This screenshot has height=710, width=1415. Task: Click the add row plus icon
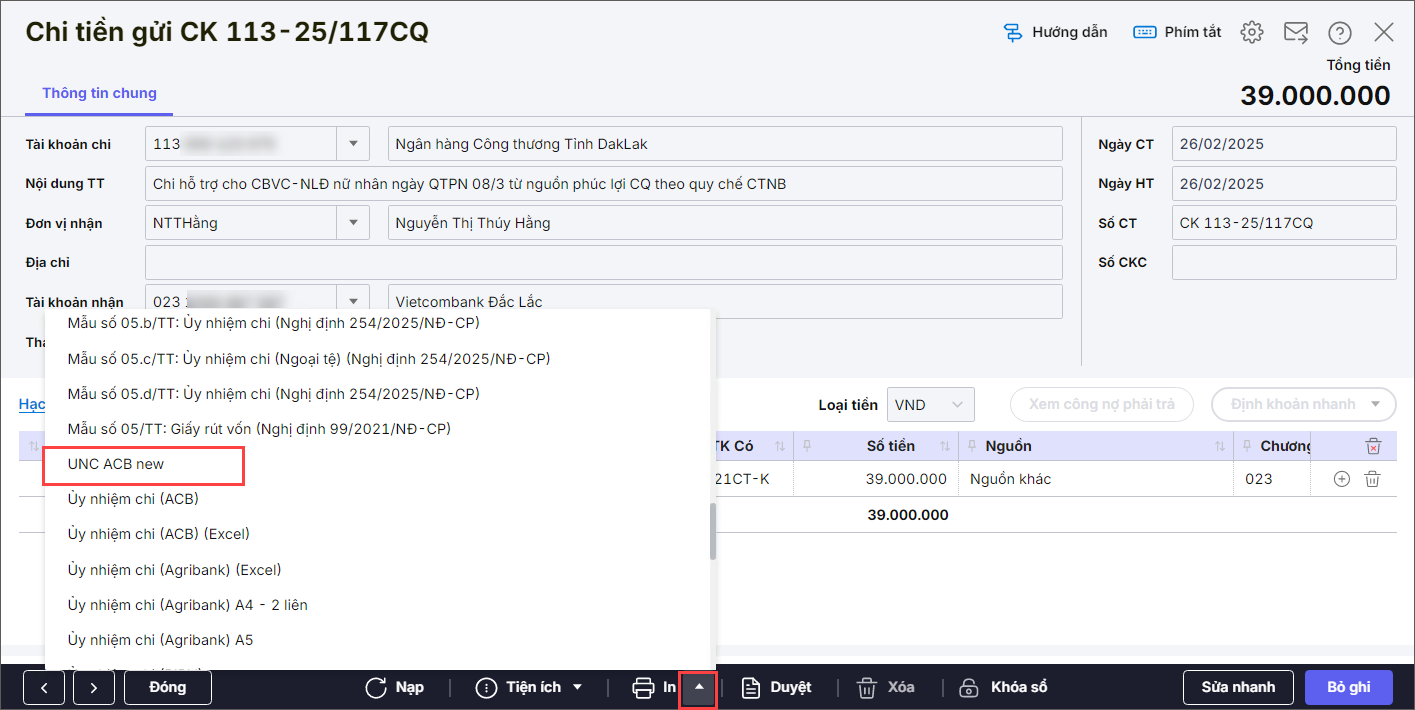pyautogui.click(x=1342, y=479)
